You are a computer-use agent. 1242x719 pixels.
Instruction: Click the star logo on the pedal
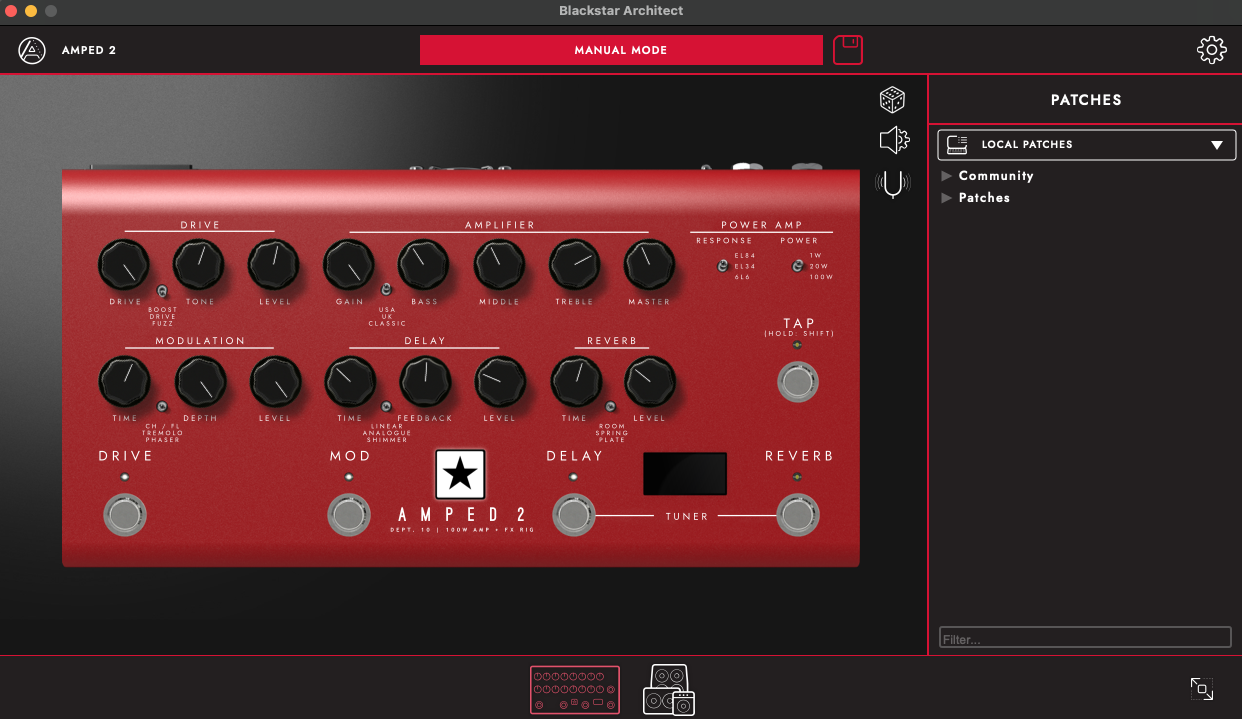tap(460, 474)
